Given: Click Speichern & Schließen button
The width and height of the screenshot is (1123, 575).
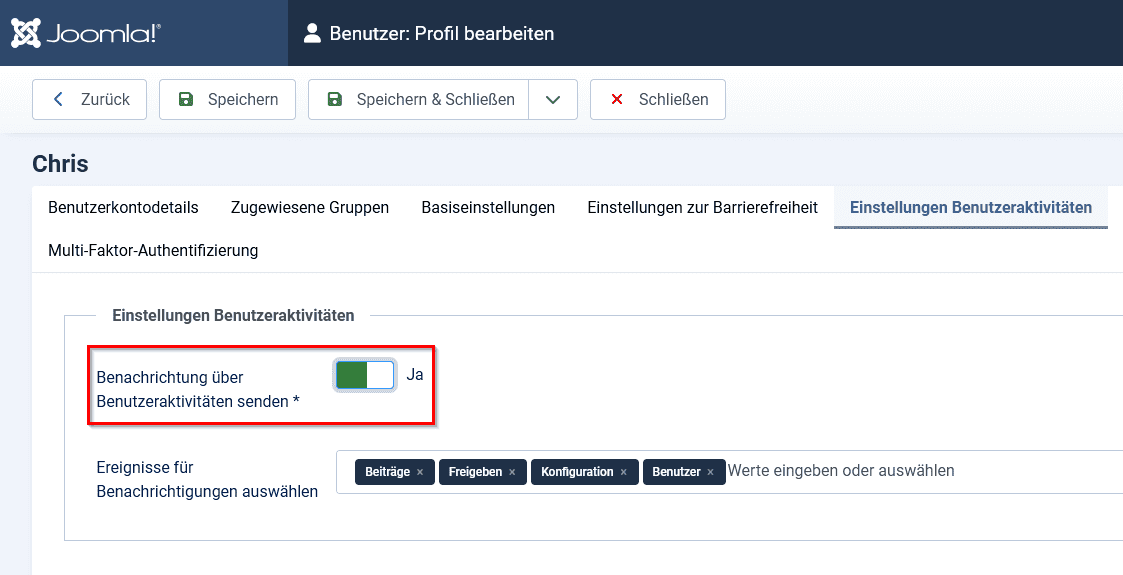Looking at the screenshot, I should [x=420, y=100].
